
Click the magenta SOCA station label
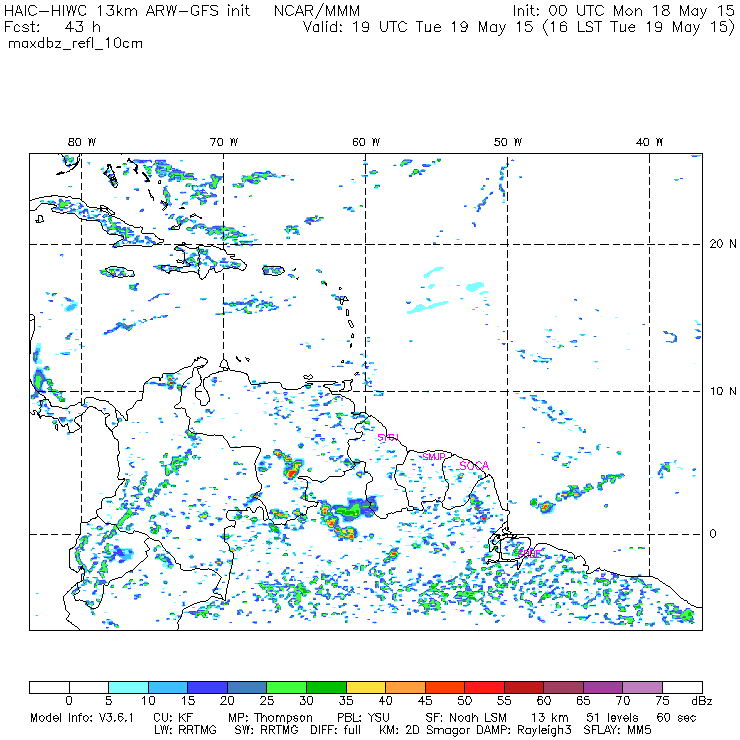pyautogui.click(x=474, y=466)
